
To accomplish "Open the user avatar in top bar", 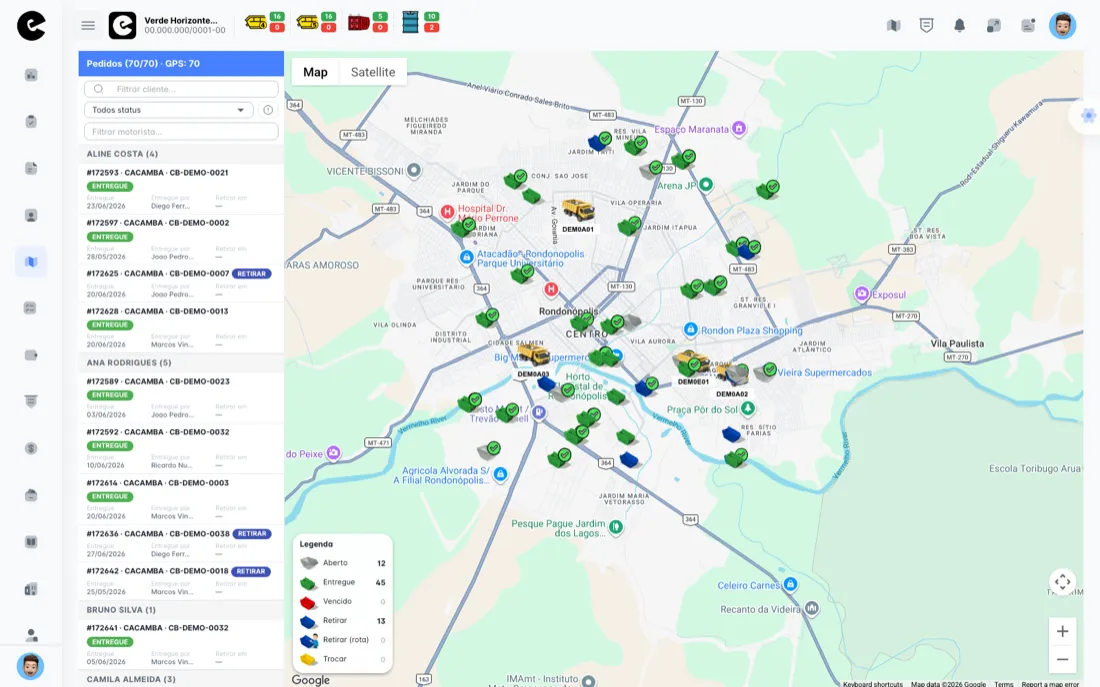I will click(x=1062, y=25).
